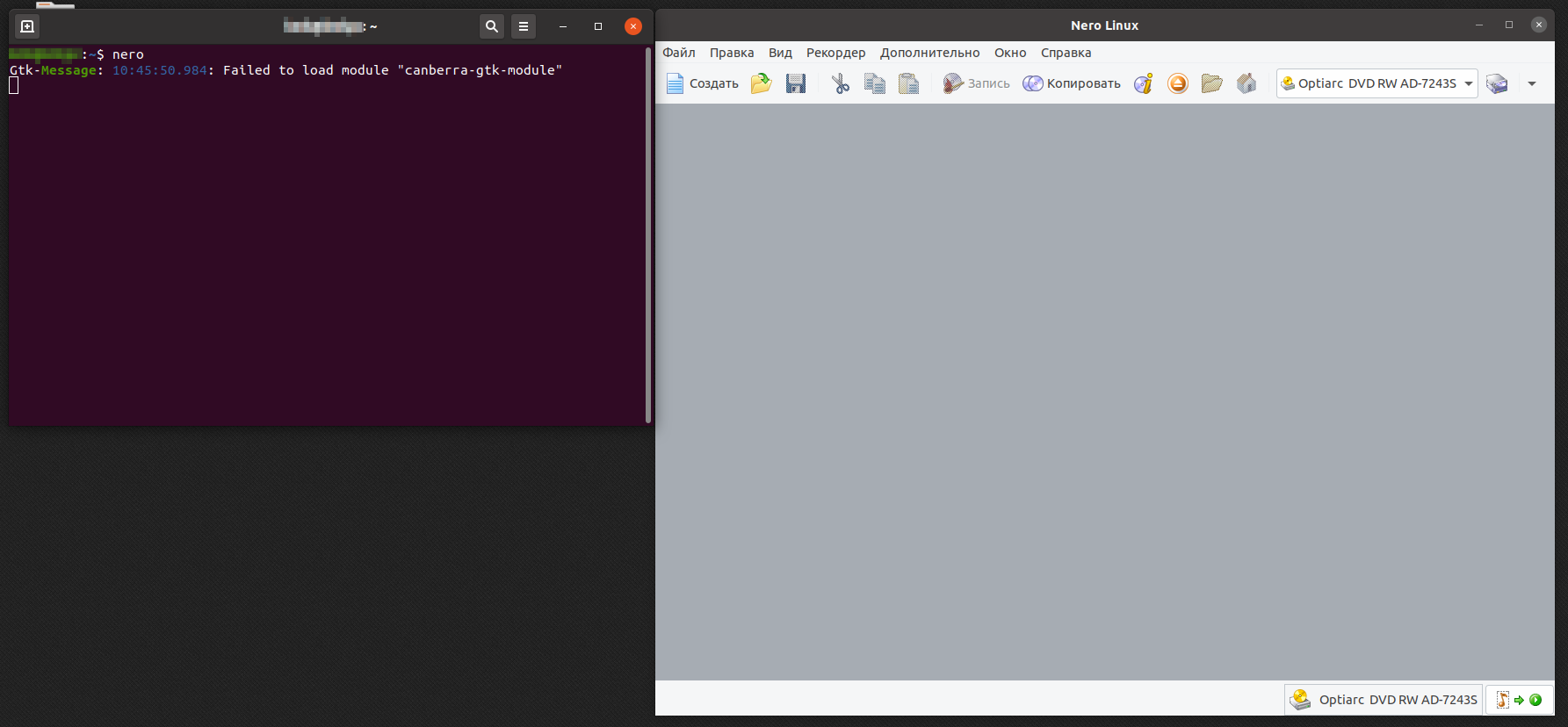Click the scissors Cut icon in Nero
1568x727 pixels.
coord(841,83)
